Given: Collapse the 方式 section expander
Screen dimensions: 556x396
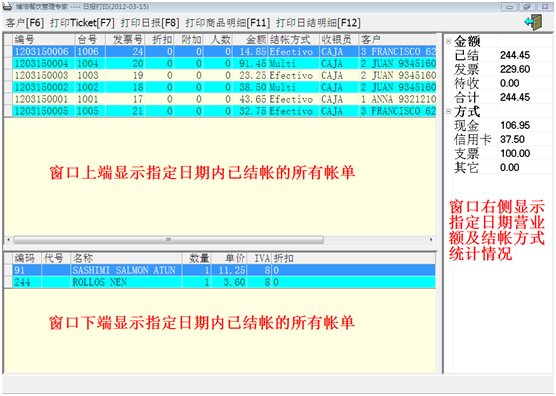Looking at the screenshot, I should click(448, 111).
